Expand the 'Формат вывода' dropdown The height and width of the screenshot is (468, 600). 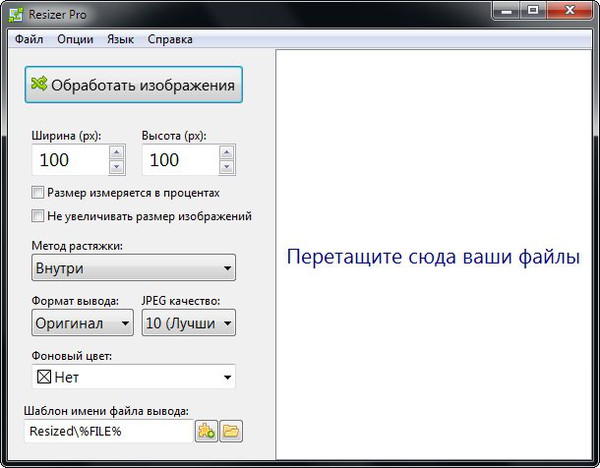tap(82, 323)
